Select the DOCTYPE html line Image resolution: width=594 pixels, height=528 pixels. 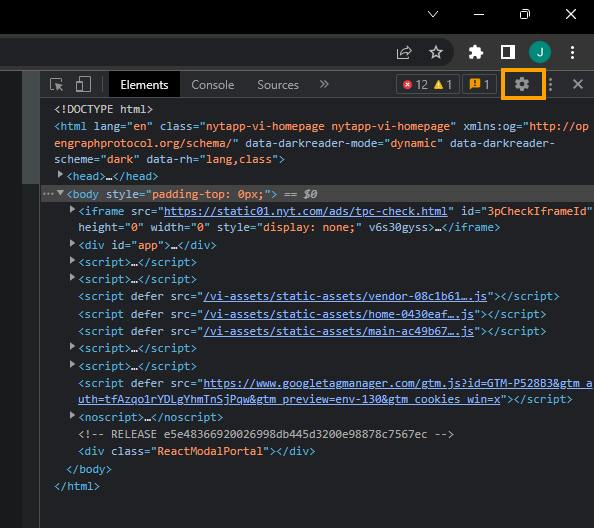[103, 109]
